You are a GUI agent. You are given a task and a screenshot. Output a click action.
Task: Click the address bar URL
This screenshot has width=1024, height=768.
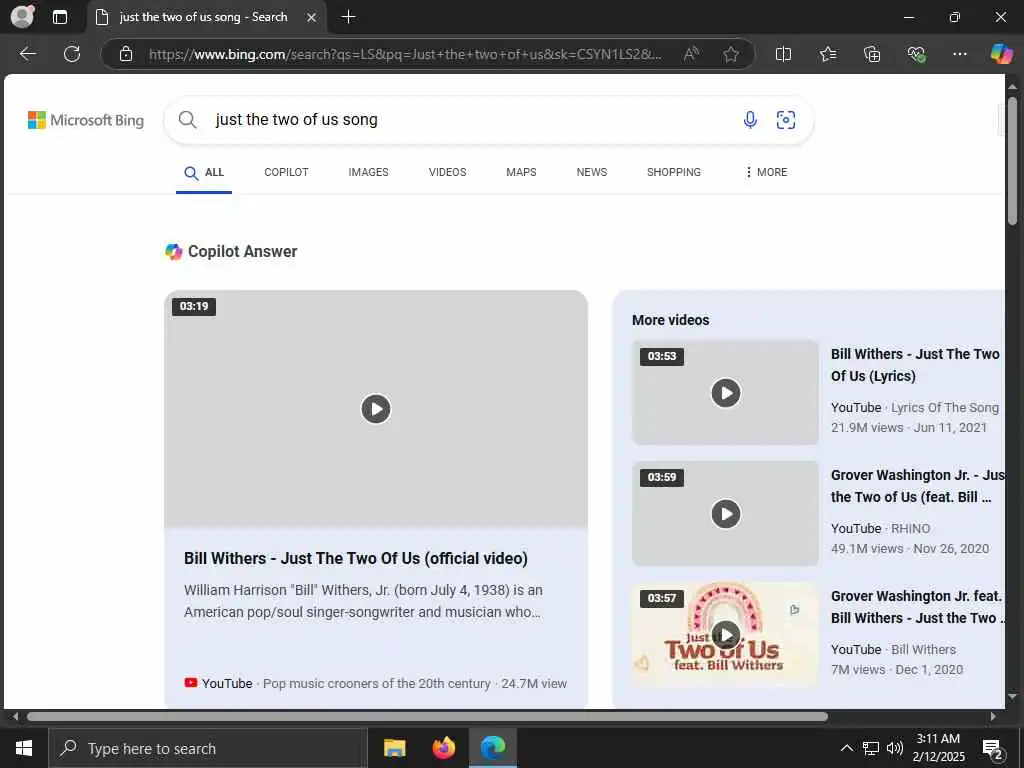405,54
